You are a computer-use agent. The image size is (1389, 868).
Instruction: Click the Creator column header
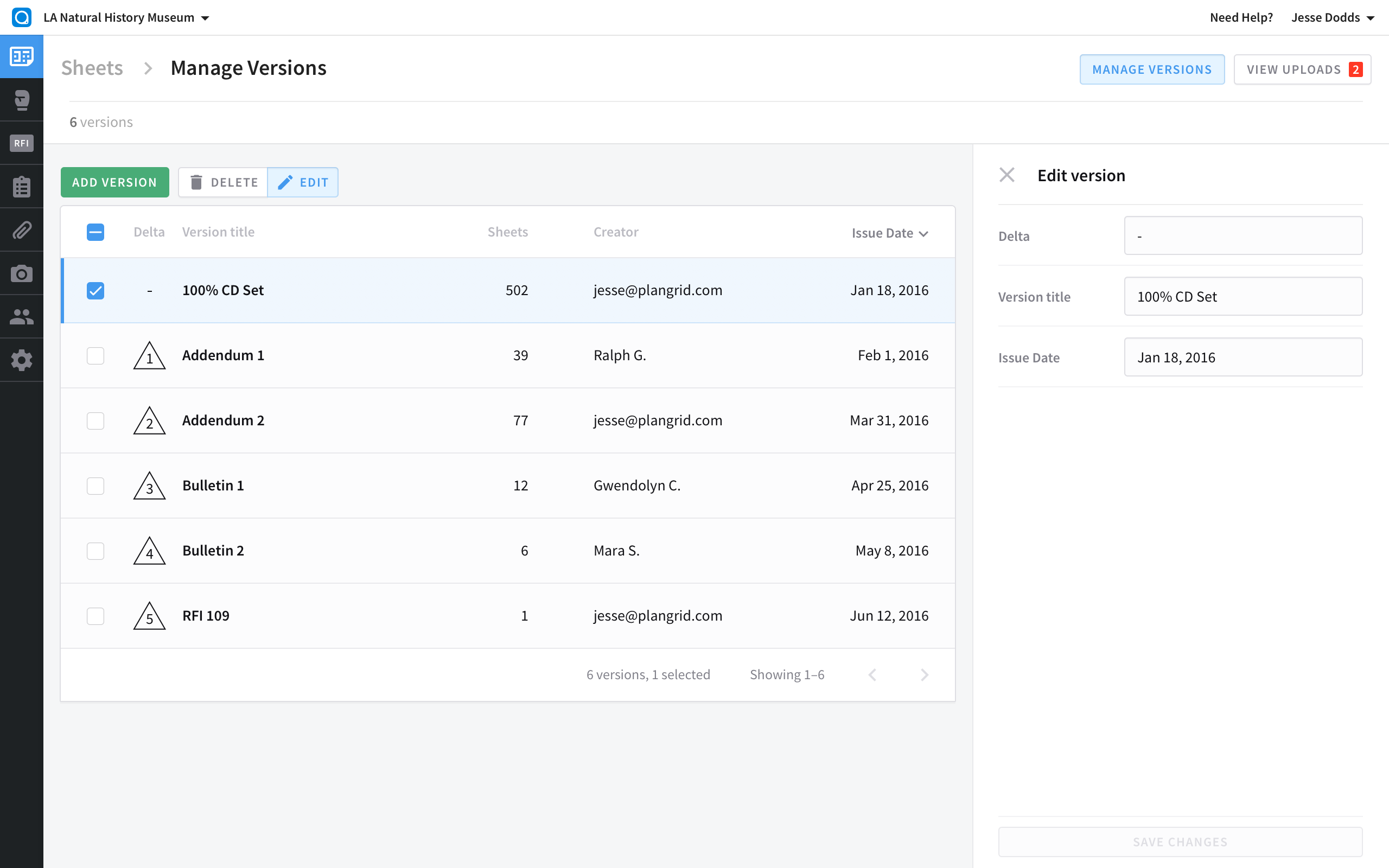(x=616, y=232)
